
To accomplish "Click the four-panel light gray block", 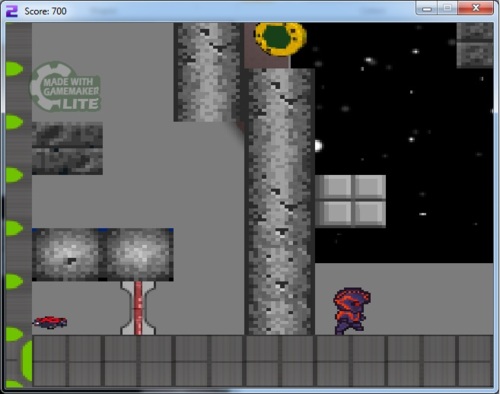I will coord(350,201).
